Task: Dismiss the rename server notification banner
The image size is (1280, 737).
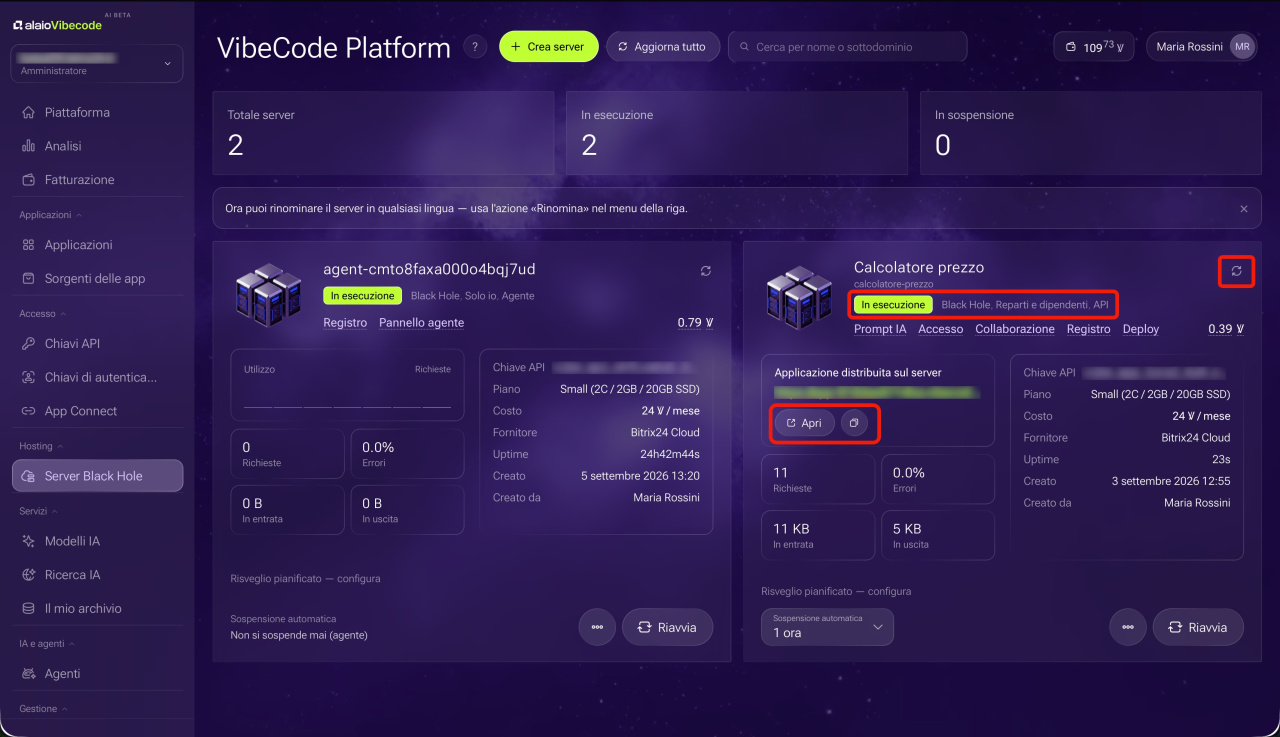Action: 1244,209
